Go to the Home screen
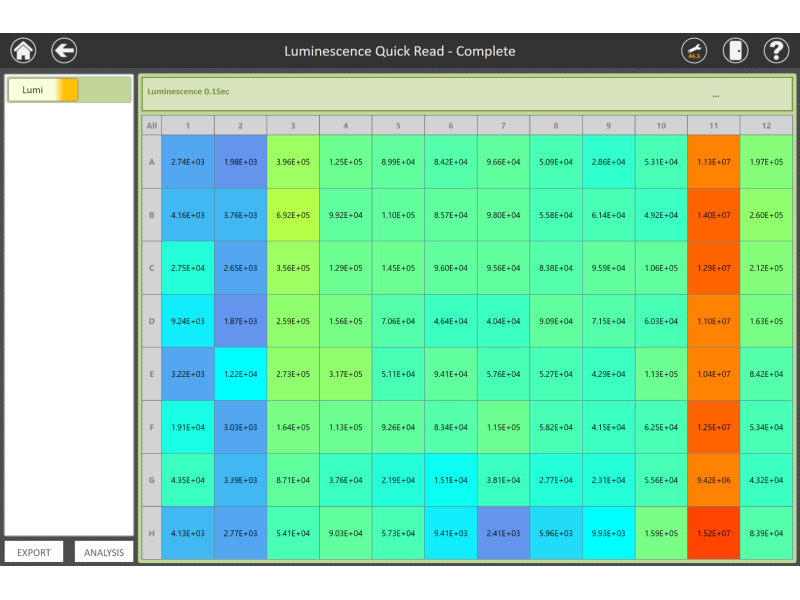This screenshot has height=600, width=800. [23, 50]
